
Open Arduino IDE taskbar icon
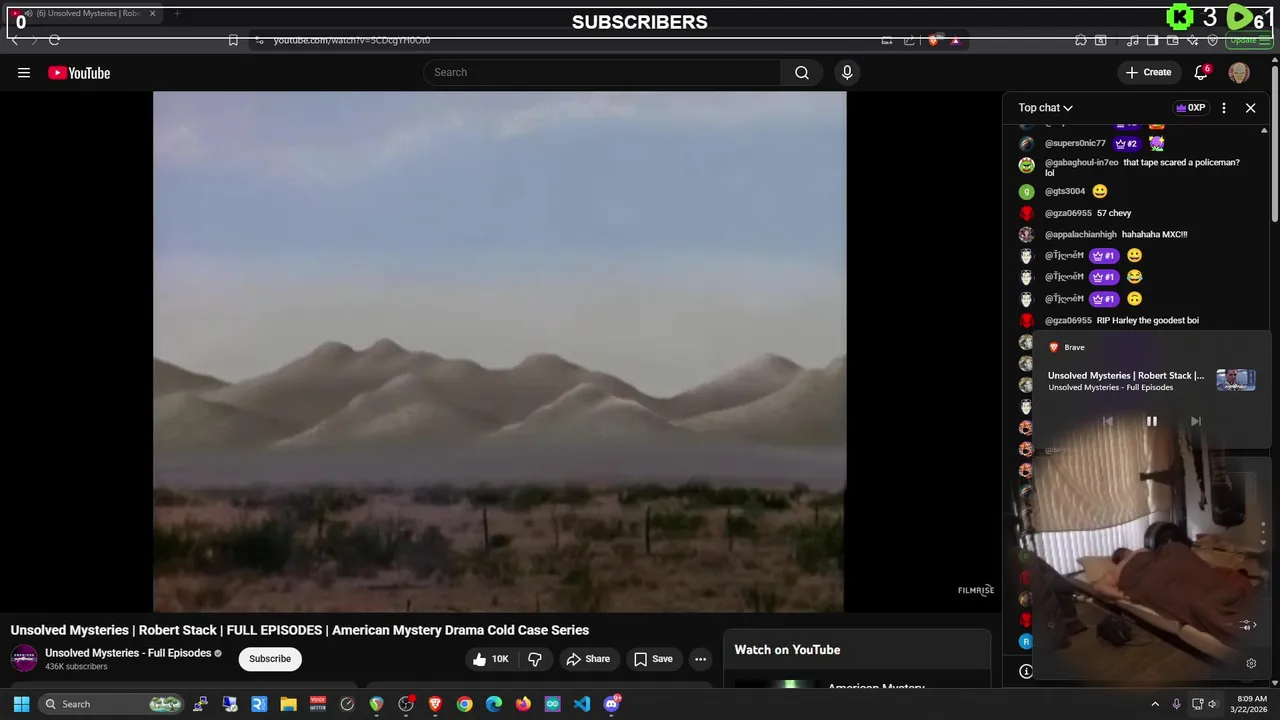pos(552,704)
